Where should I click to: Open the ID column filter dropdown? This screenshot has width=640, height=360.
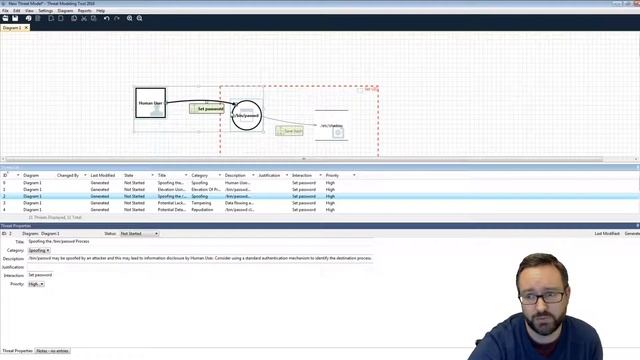click(x=18, y=176)
